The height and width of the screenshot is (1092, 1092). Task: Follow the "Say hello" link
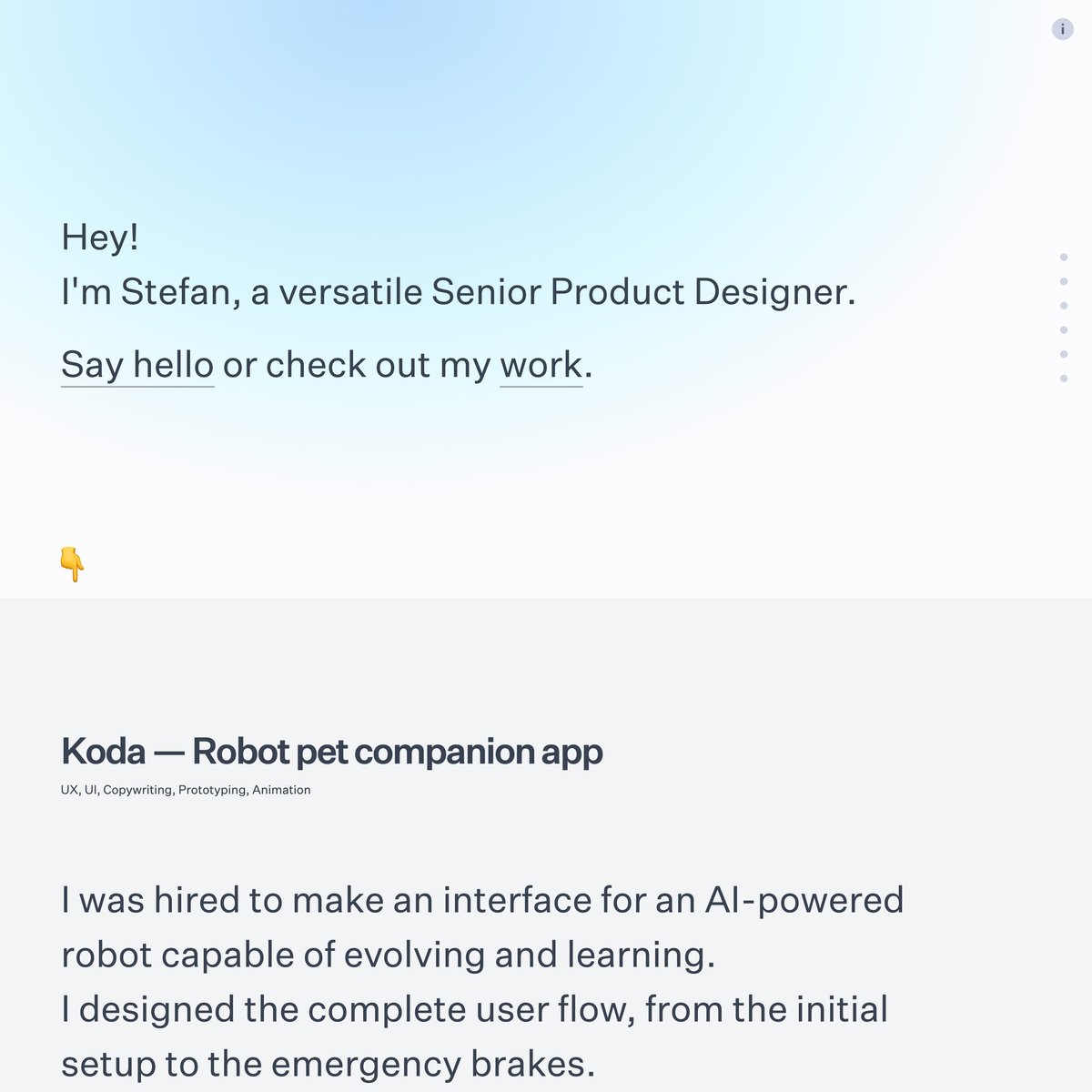point(137,365)
